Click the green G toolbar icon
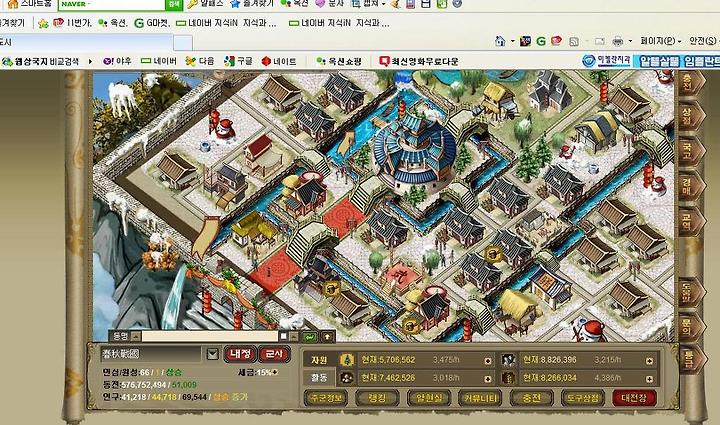The height and width of the screenshot is (425, 720). pos(541,41)
